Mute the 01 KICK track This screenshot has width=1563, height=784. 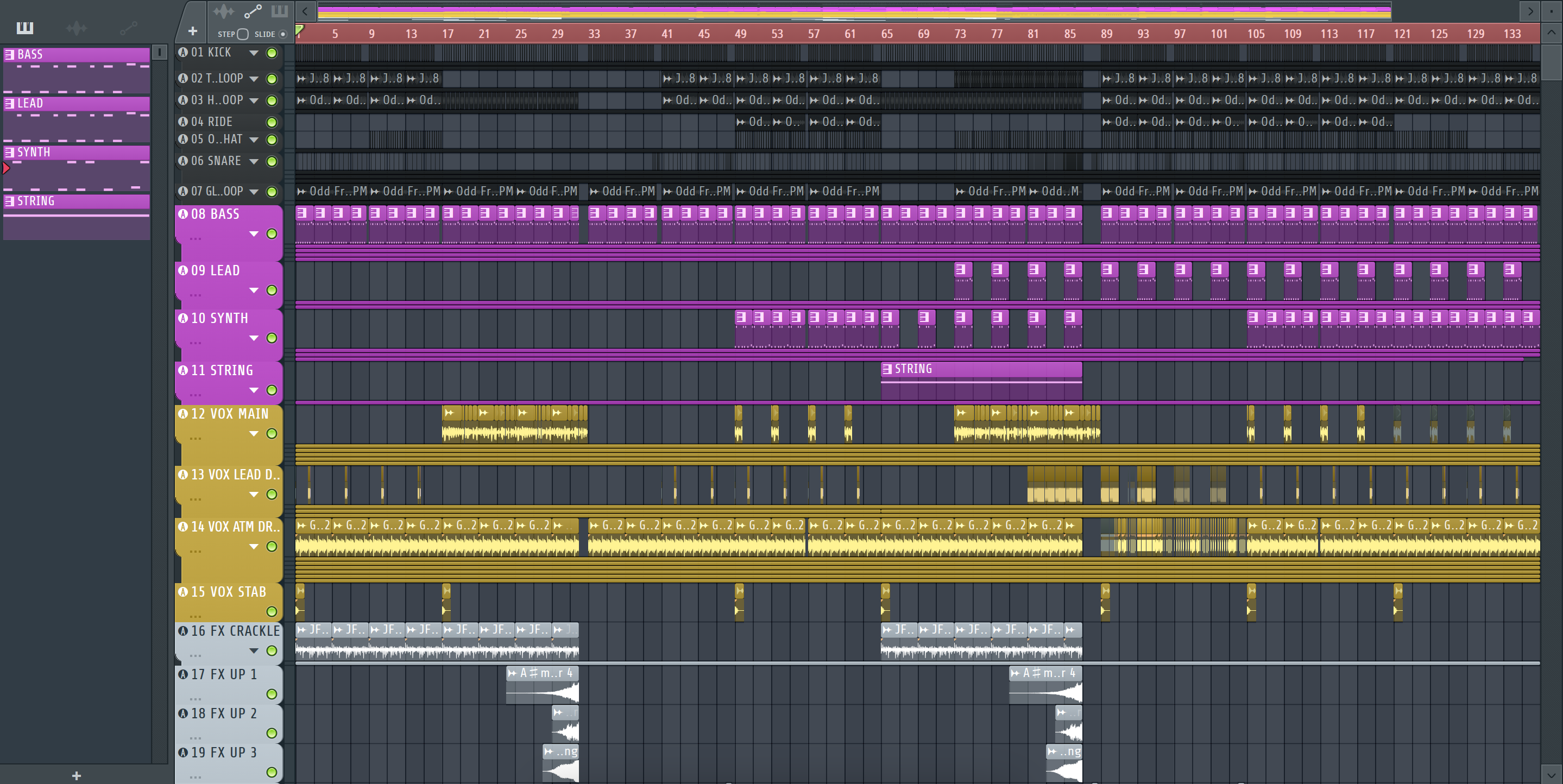click(272, 53)
